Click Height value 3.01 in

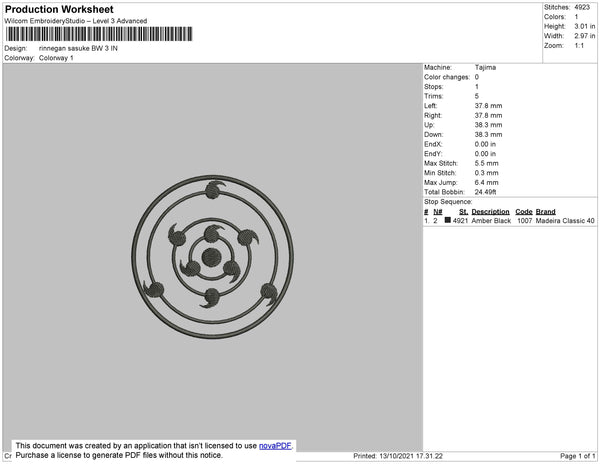click(585, 26)
